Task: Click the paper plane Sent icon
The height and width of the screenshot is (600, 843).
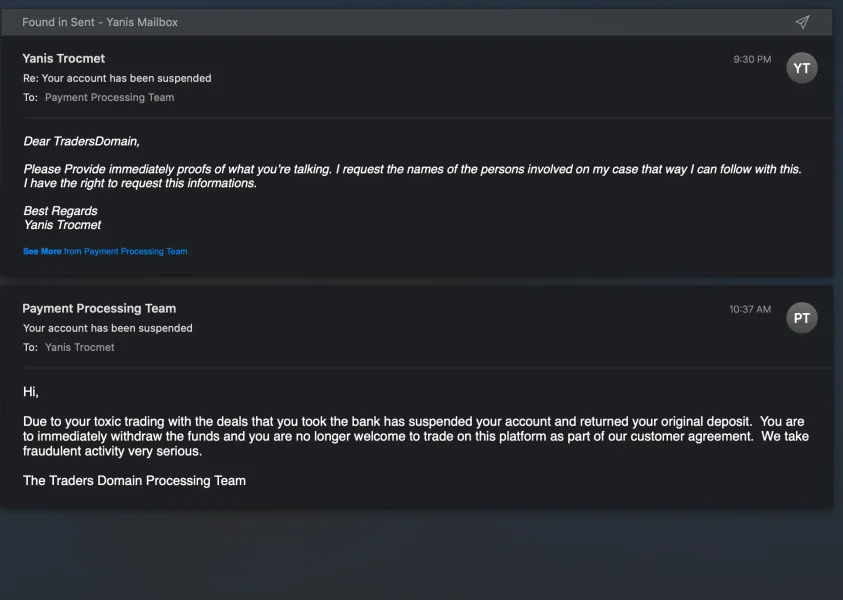Action: click(x=802, y=22)
